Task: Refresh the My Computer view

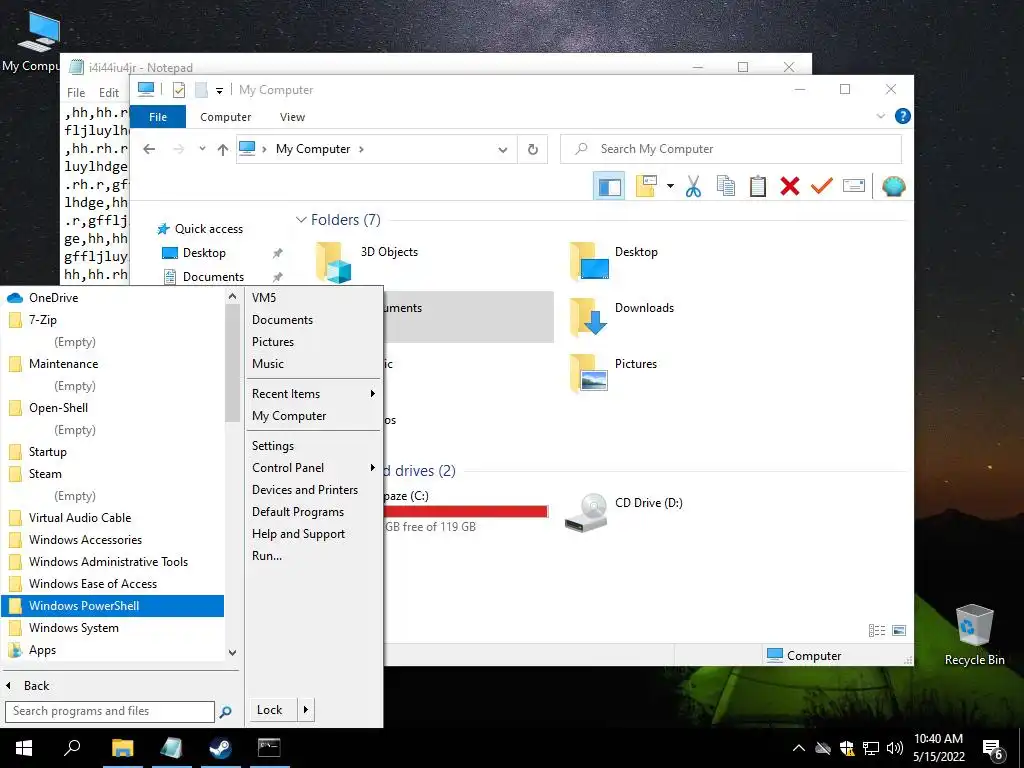Action: pyautogui.click(x=533, y=150)
